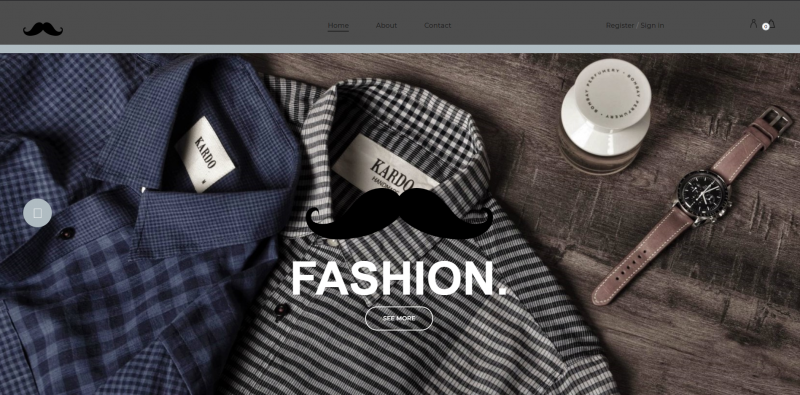
Task: Click the mustache logo in the header
Action: [x=43, y=29]
